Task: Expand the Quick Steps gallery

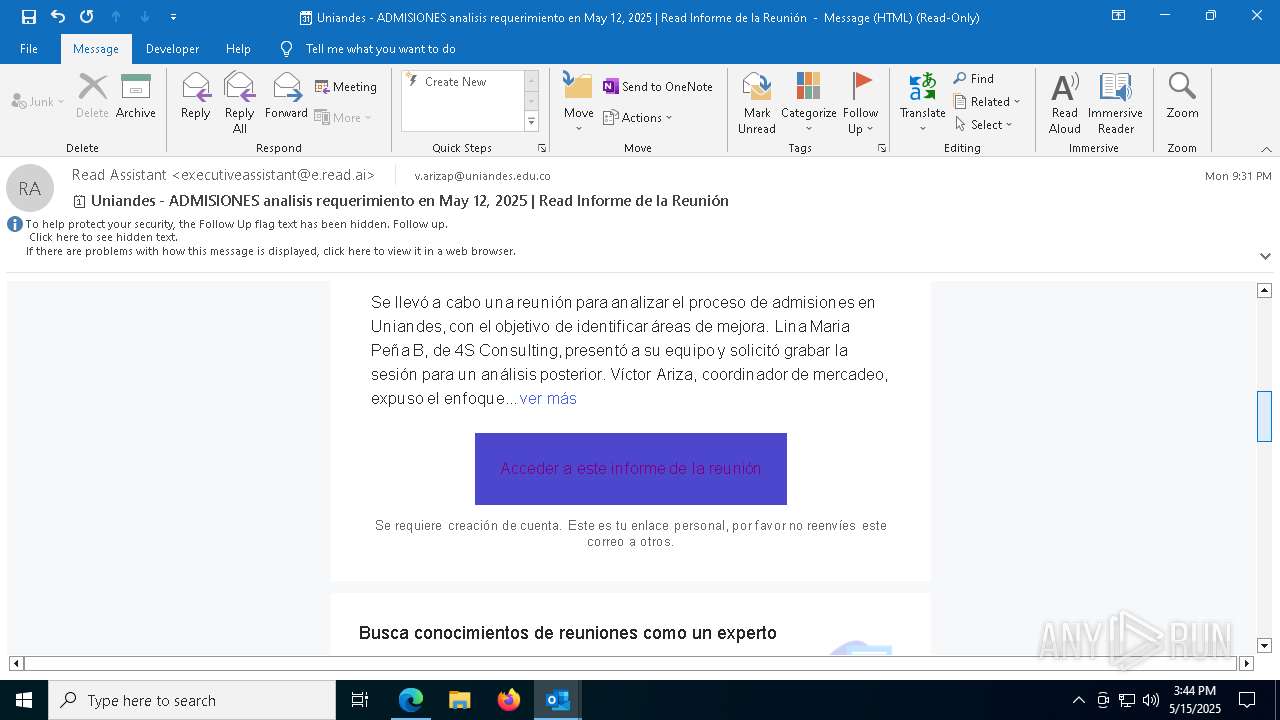Action: [x=531, y=122]
